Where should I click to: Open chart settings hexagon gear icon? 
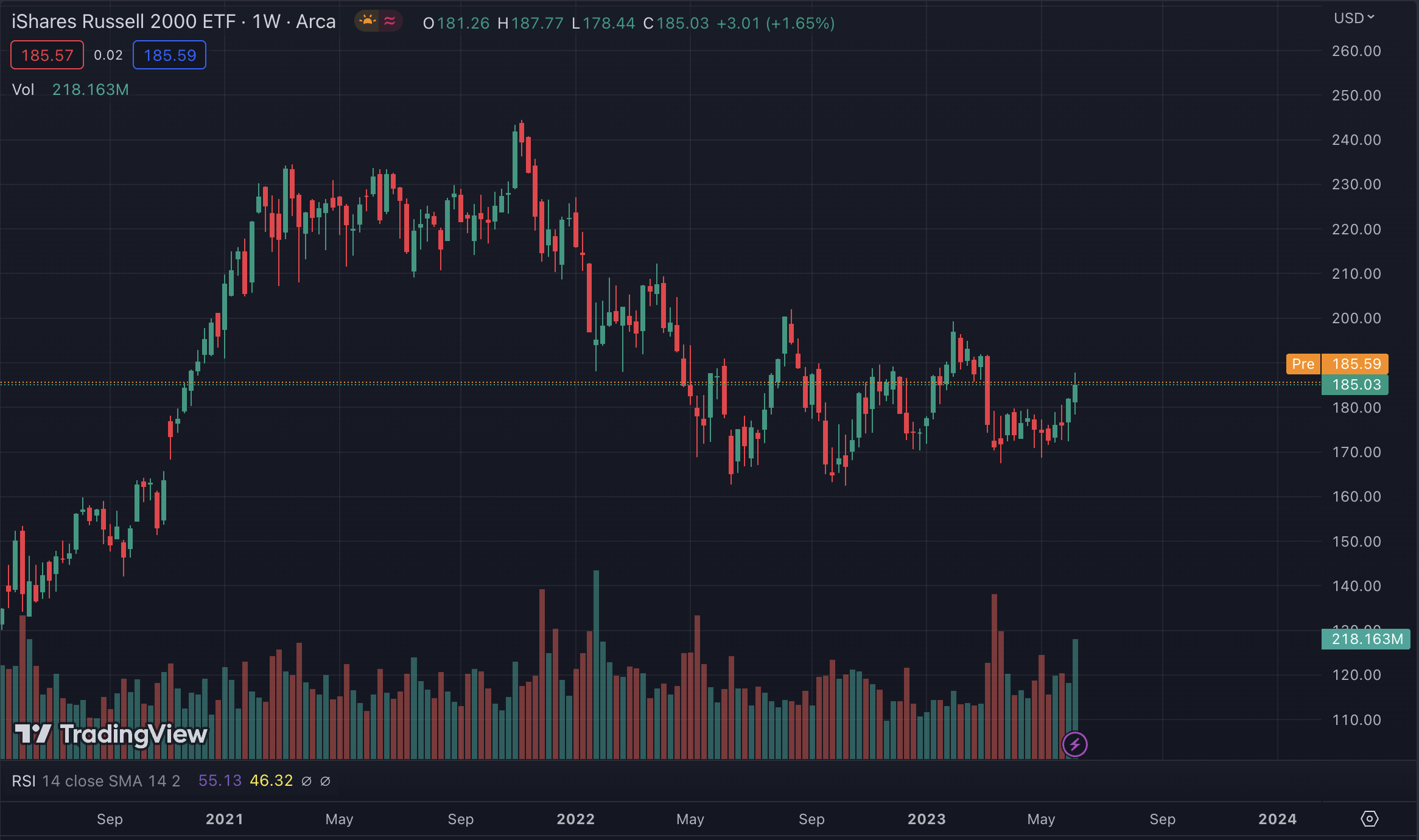click(1369, 819)
